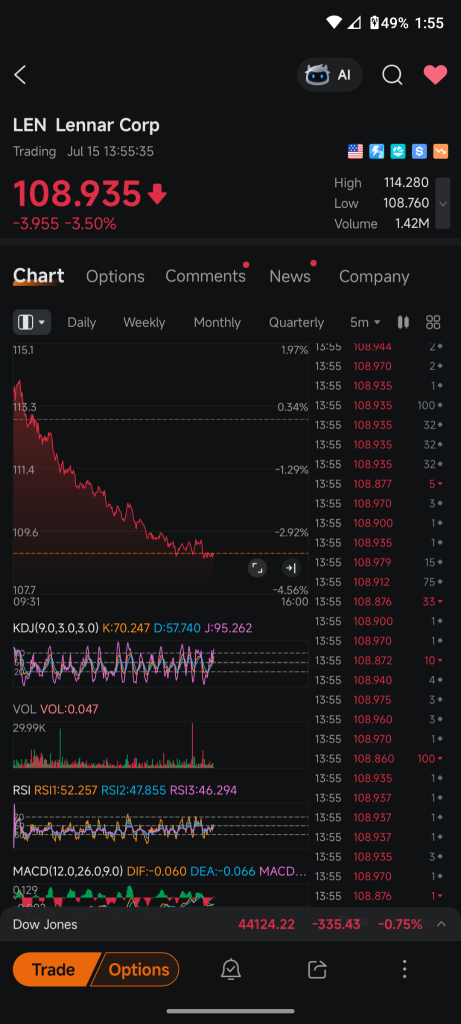Tap the jump-to-latest arrow icon
Screen dimensions: 461x1024
[x=291, y=568]
